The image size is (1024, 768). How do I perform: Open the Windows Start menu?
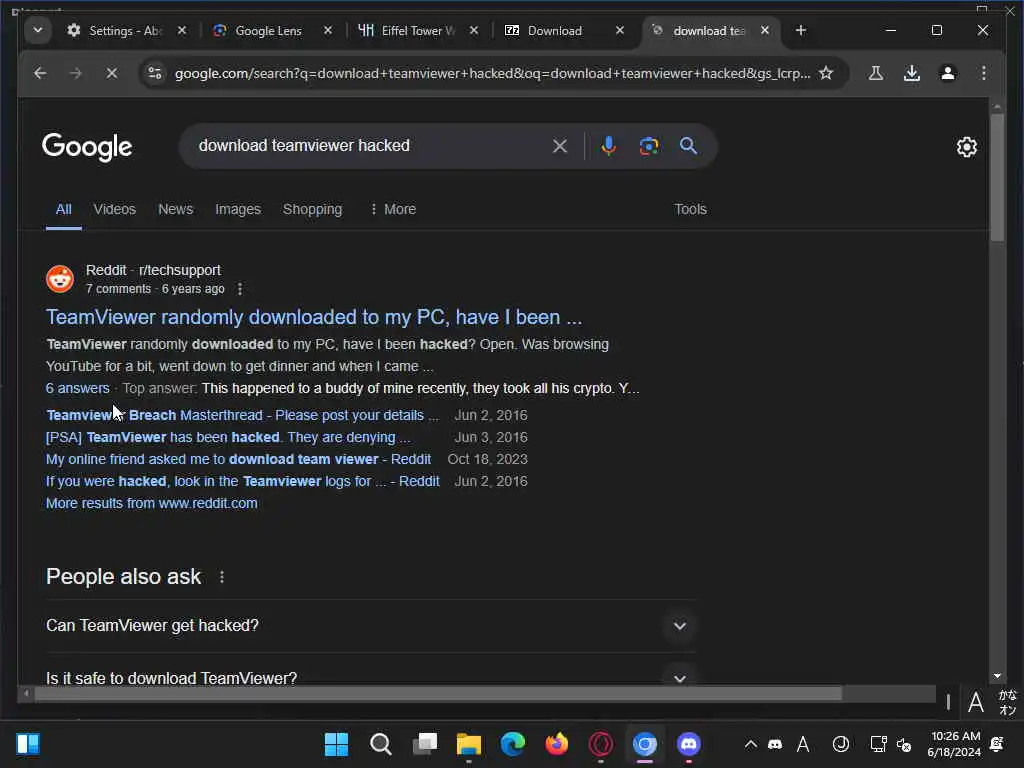click(336, 744)
